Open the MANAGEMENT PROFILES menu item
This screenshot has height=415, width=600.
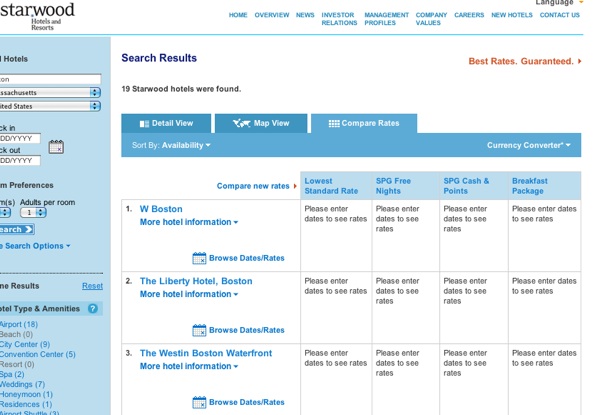tap(386, 19)
